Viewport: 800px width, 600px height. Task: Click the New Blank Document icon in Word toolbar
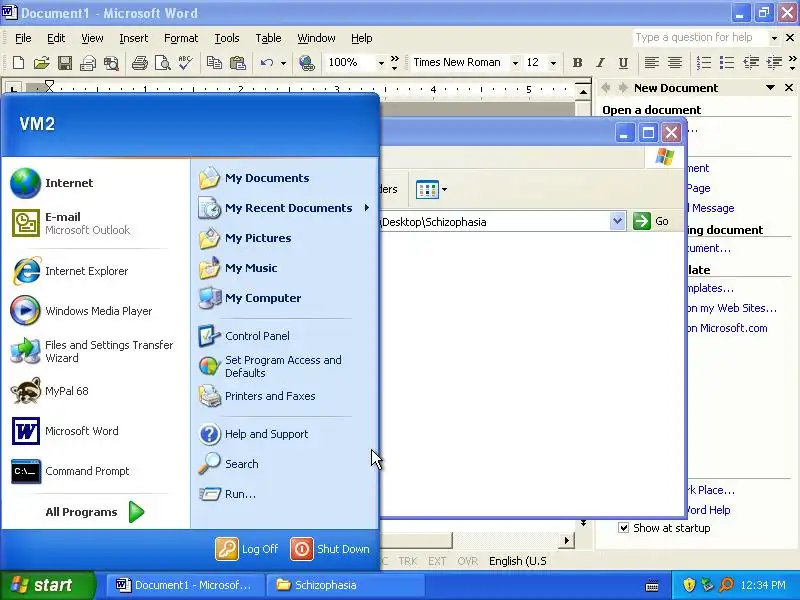[18, 63]
